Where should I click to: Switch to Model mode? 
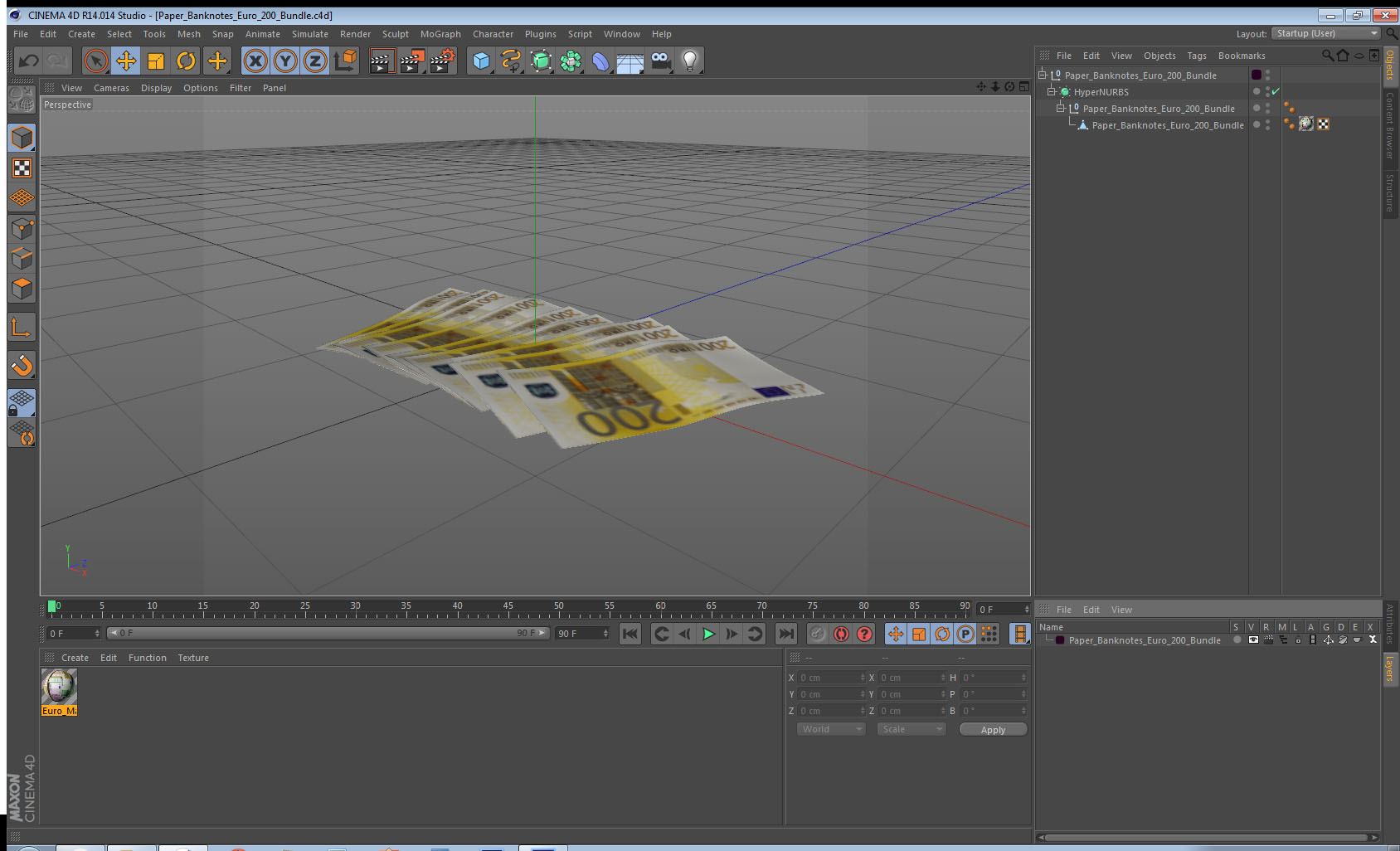22,138
